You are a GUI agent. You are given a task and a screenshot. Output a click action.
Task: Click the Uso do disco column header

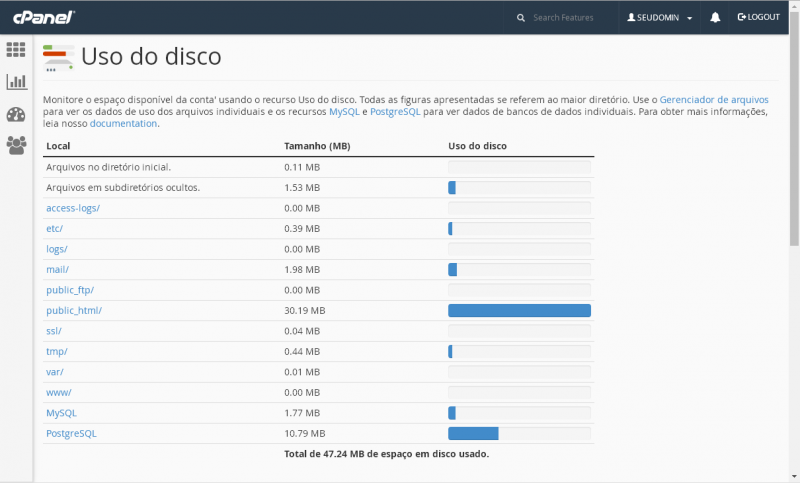click(478, 146)
